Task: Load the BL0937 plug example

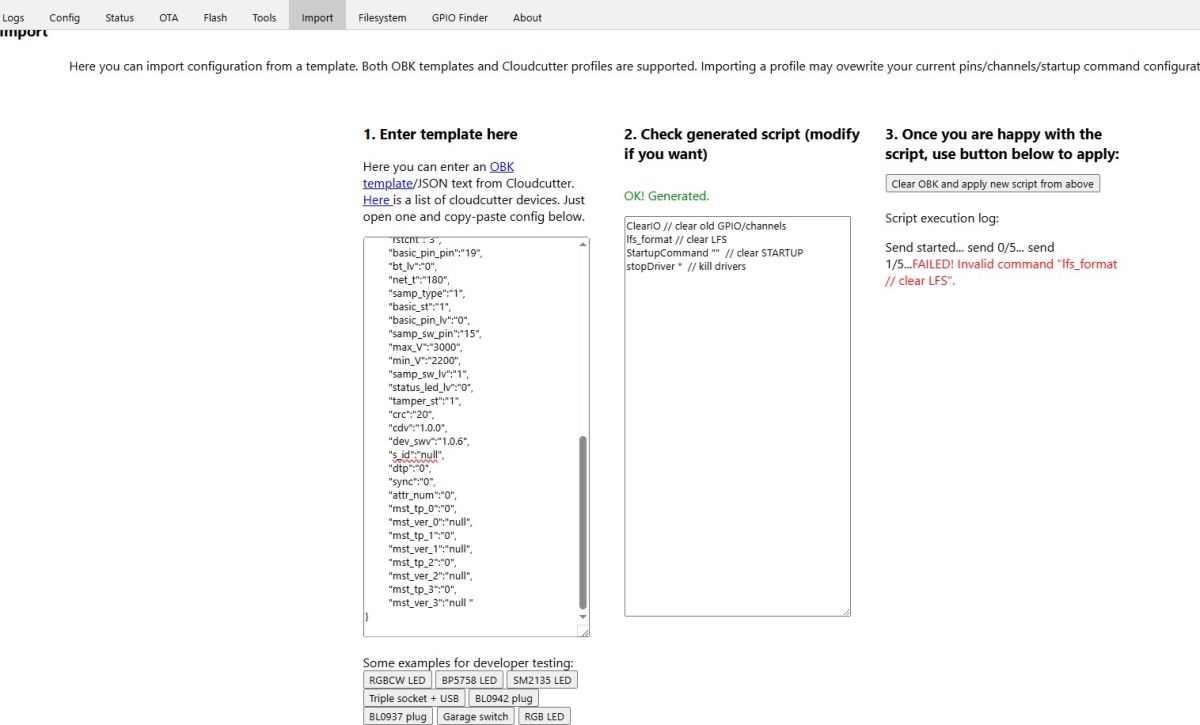Action: pyautogui.click(x=398, y=716)
